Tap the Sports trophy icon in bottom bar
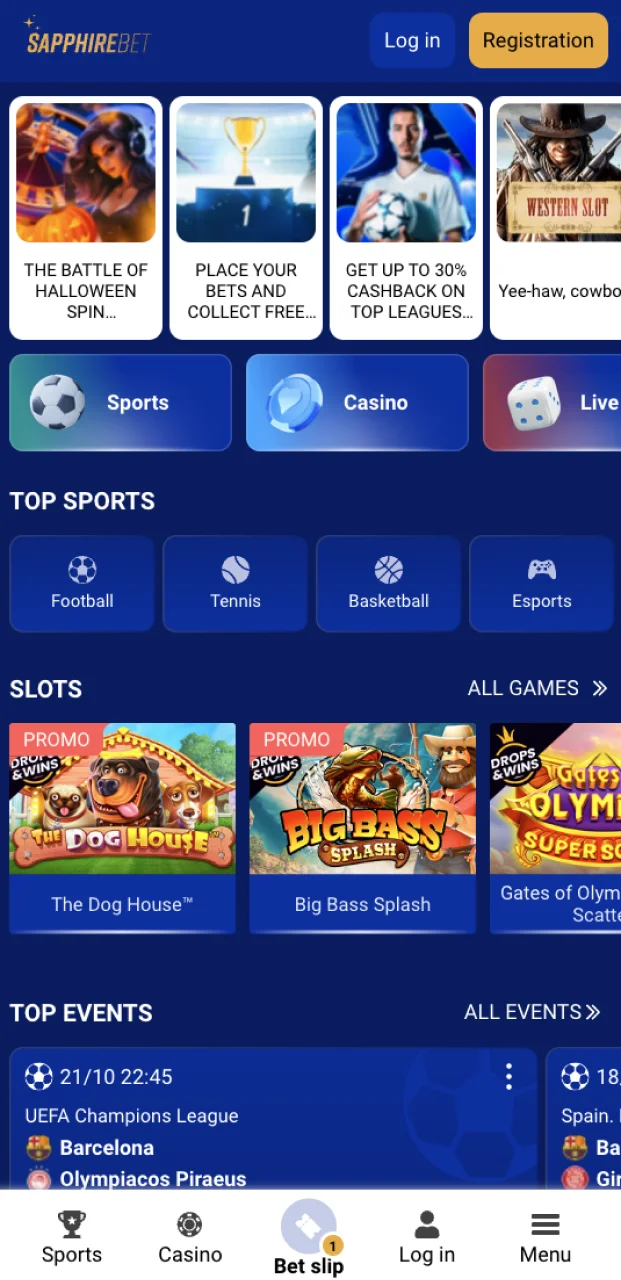Image resolution: width=621 pixels, height=1280 pixels. pyautogui.click(x=72, y=1224)
